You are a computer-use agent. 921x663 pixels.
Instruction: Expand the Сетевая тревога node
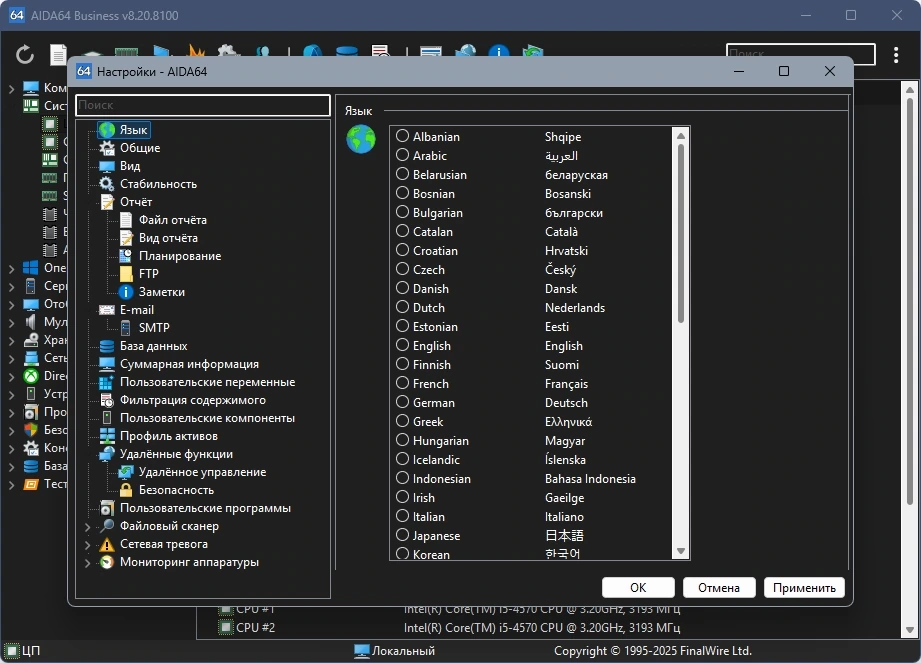tap(87, 545)
